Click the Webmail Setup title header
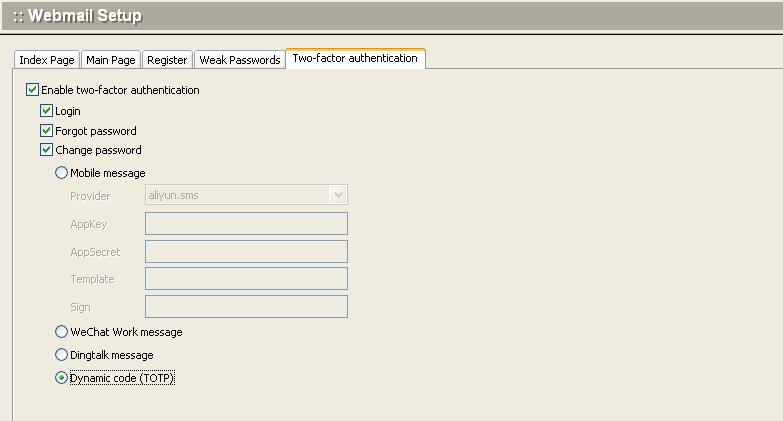Viewport: 783px width, 421px height. point(78,16)
